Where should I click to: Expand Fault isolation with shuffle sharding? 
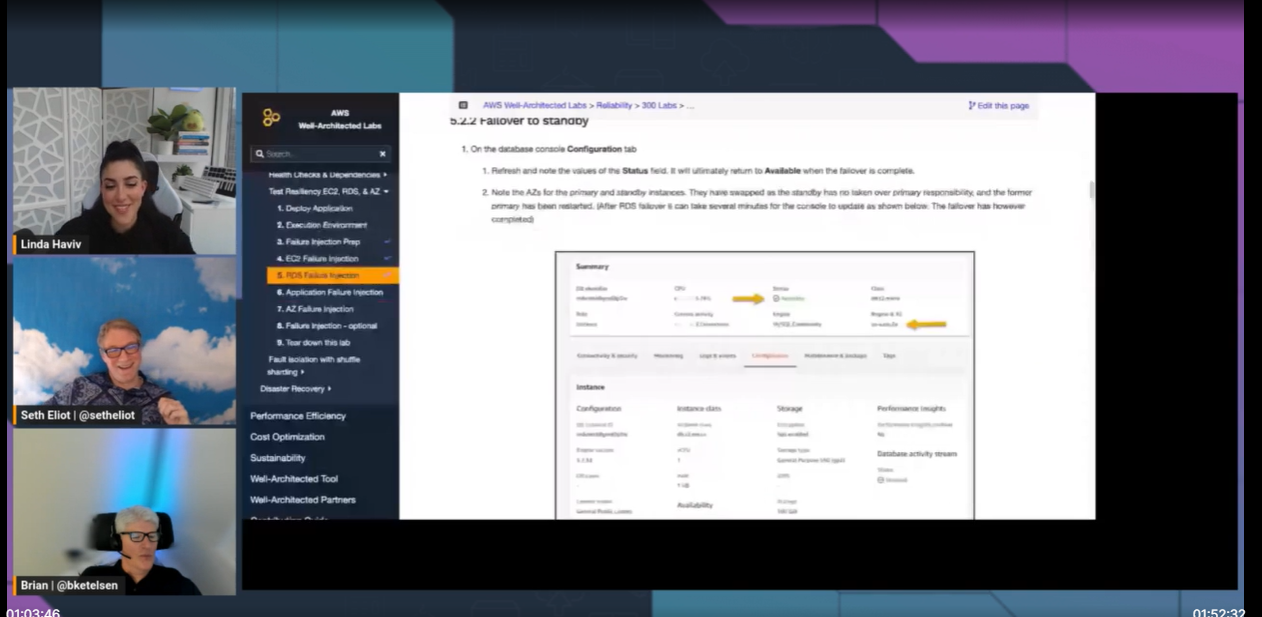click(302, 372)
